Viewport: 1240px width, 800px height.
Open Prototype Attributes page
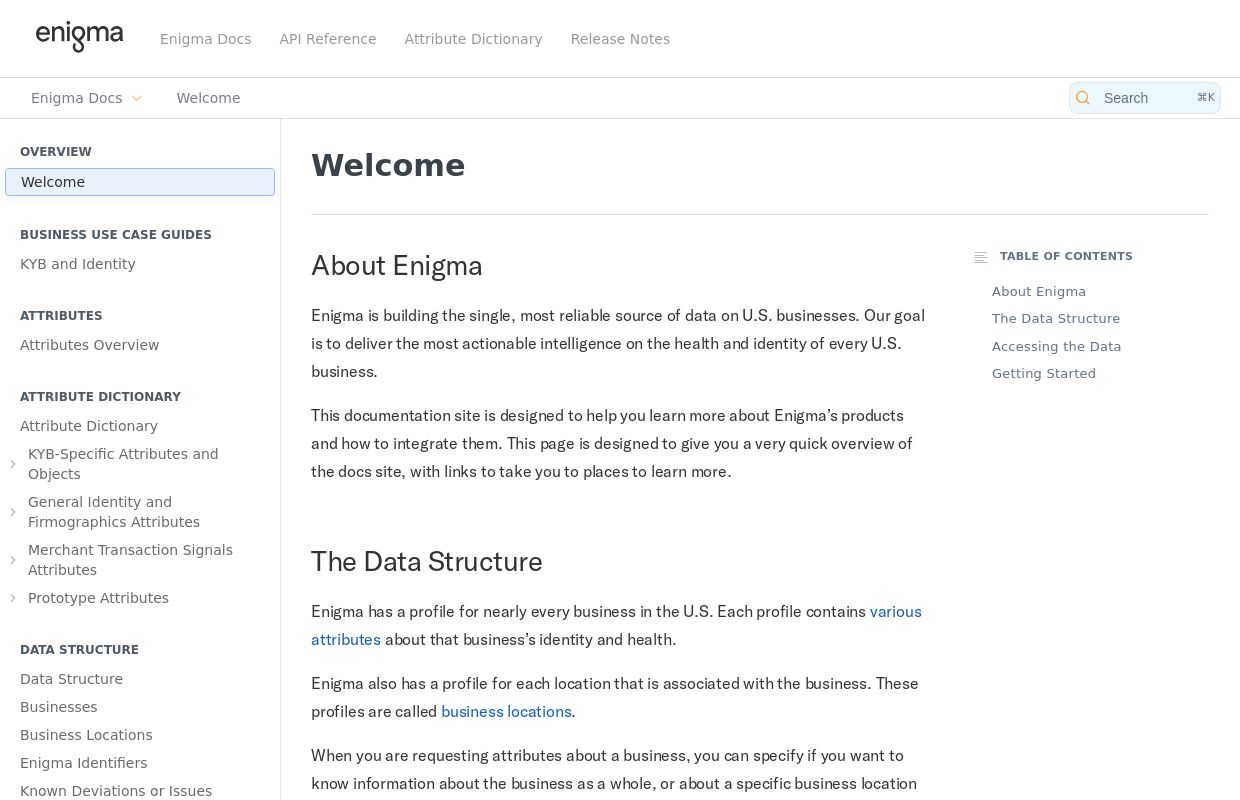click(x=98, y=598)
